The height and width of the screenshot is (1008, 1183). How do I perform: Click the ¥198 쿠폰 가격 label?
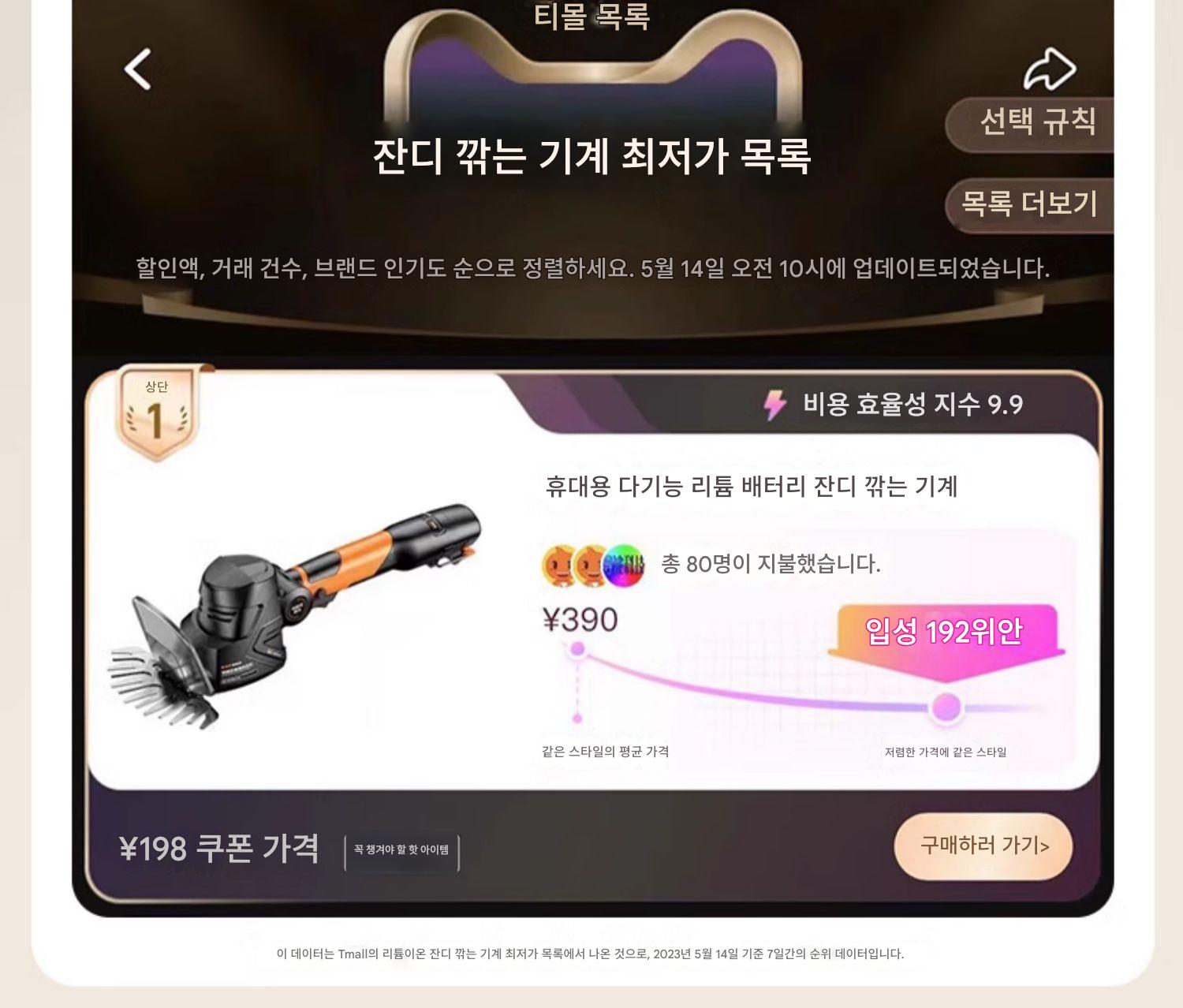click(219, 849)
